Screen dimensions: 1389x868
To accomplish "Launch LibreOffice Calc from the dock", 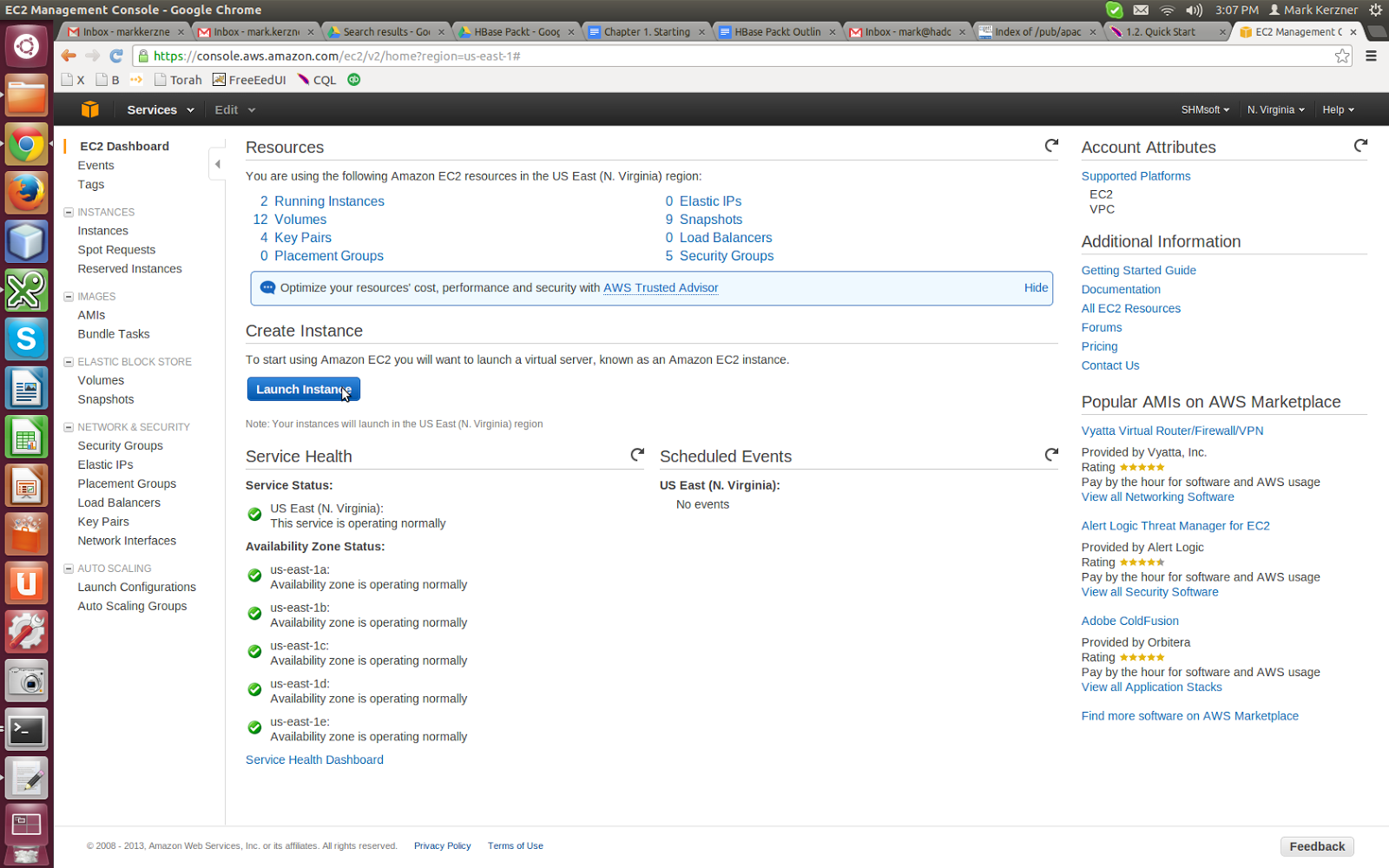I will [x=26, y=437].
